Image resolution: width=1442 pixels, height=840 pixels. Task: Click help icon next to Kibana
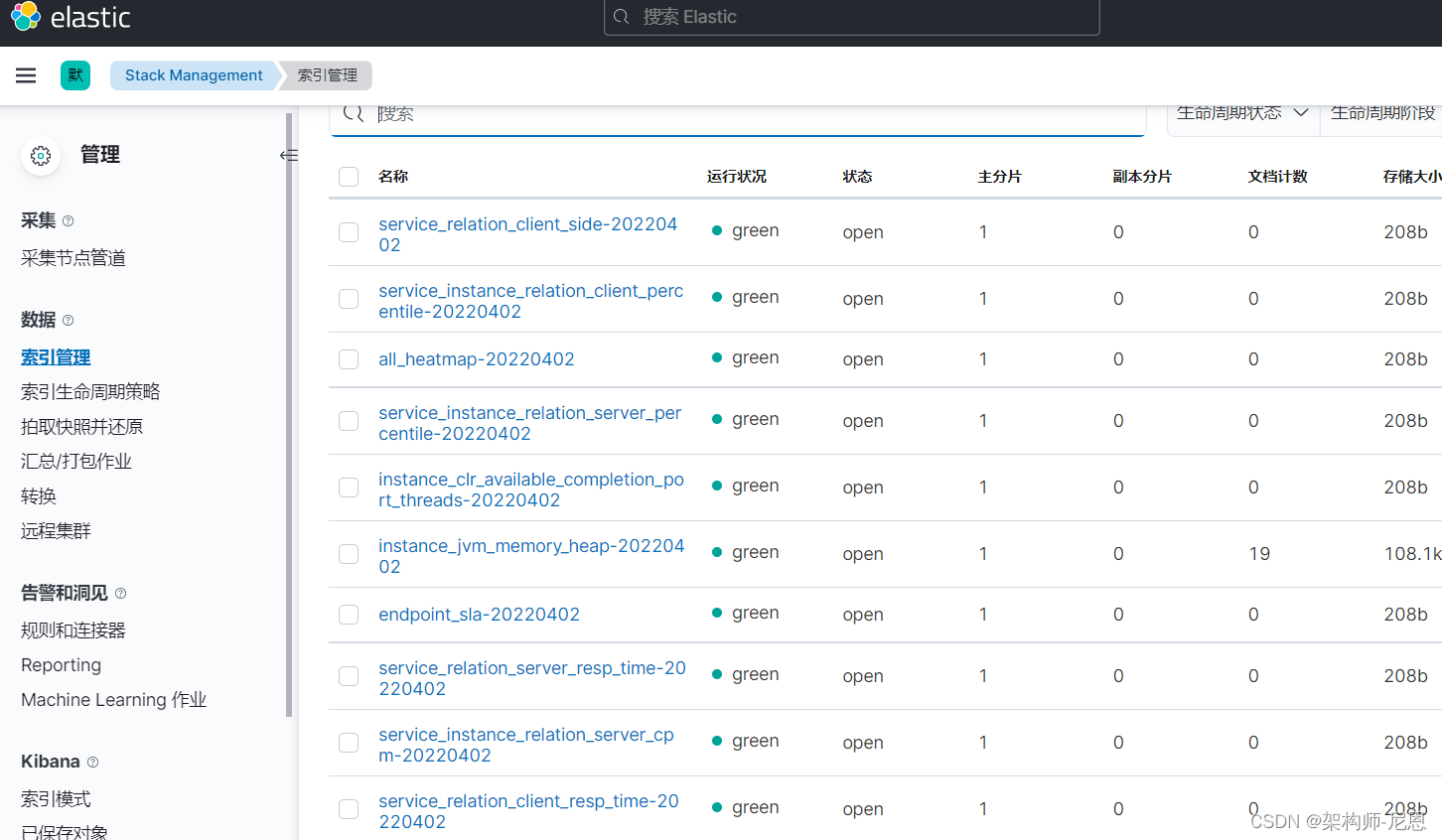tap(92, 763)
